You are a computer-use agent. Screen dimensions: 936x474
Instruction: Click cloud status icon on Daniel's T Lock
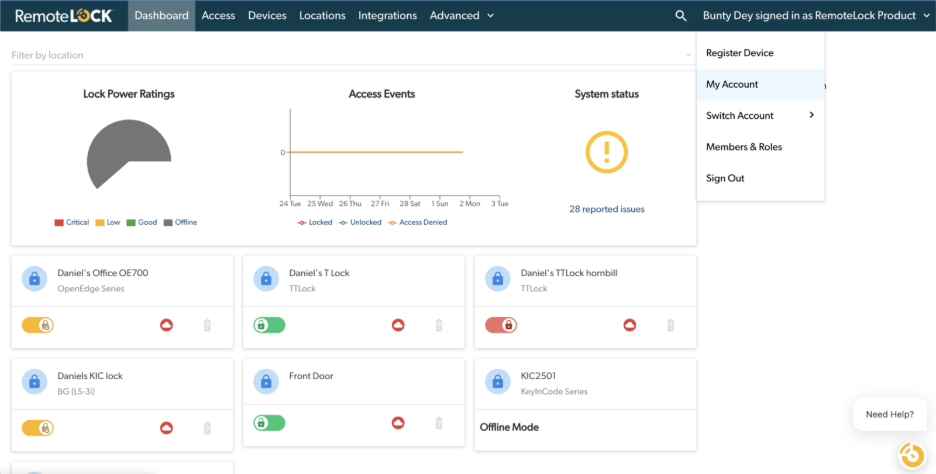click(x=398, y=325)
